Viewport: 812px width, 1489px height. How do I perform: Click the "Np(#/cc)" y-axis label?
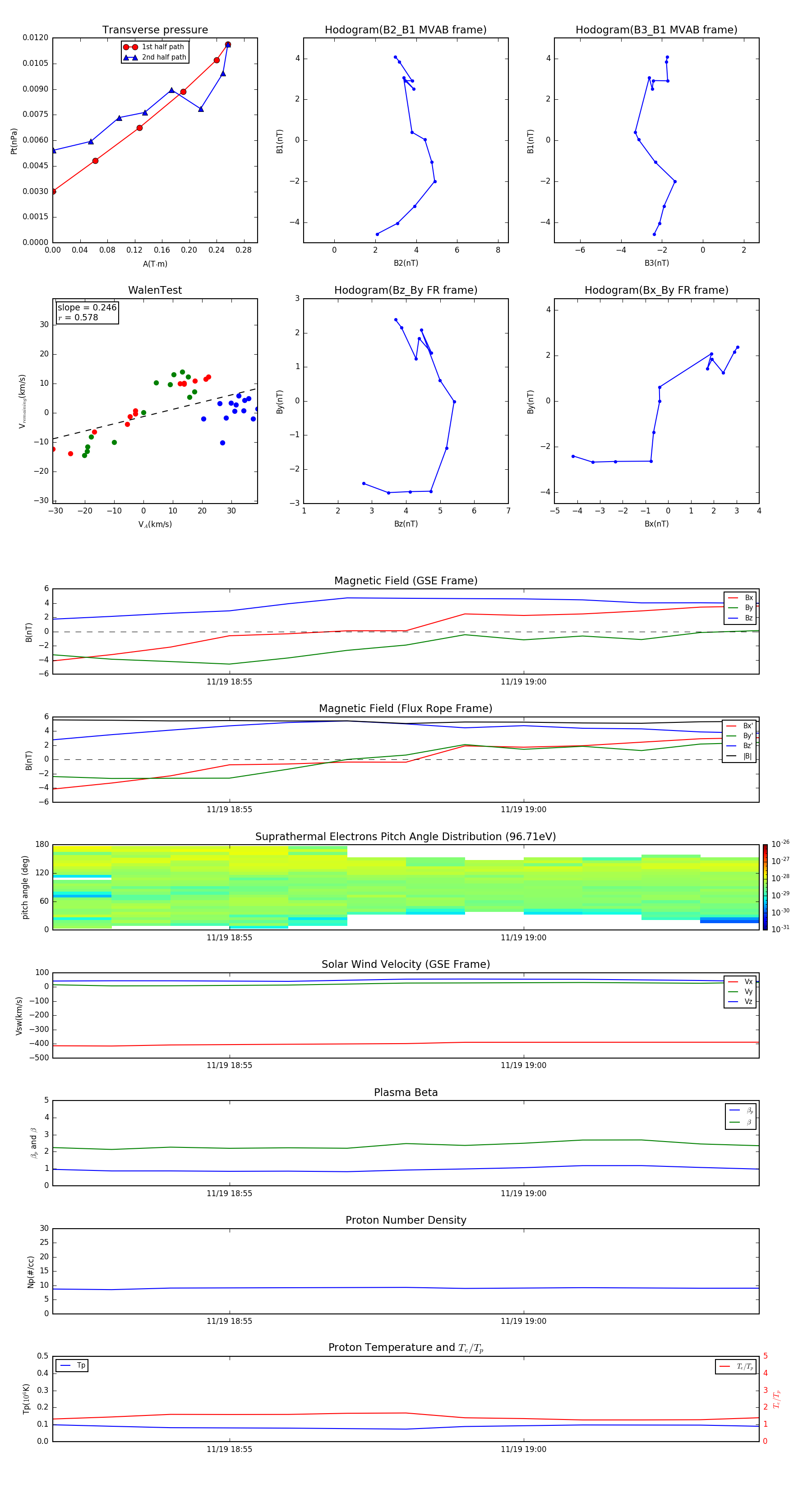[31, 1272]
